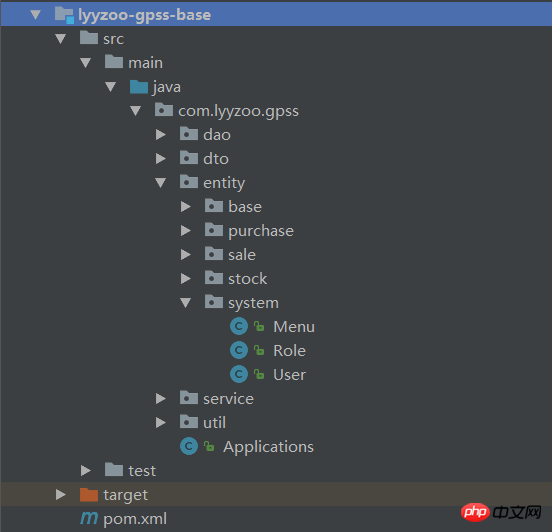The width and height of the screenshot is (552, 532).
Task: Collapse the entity package
Action: pos(161,182)
